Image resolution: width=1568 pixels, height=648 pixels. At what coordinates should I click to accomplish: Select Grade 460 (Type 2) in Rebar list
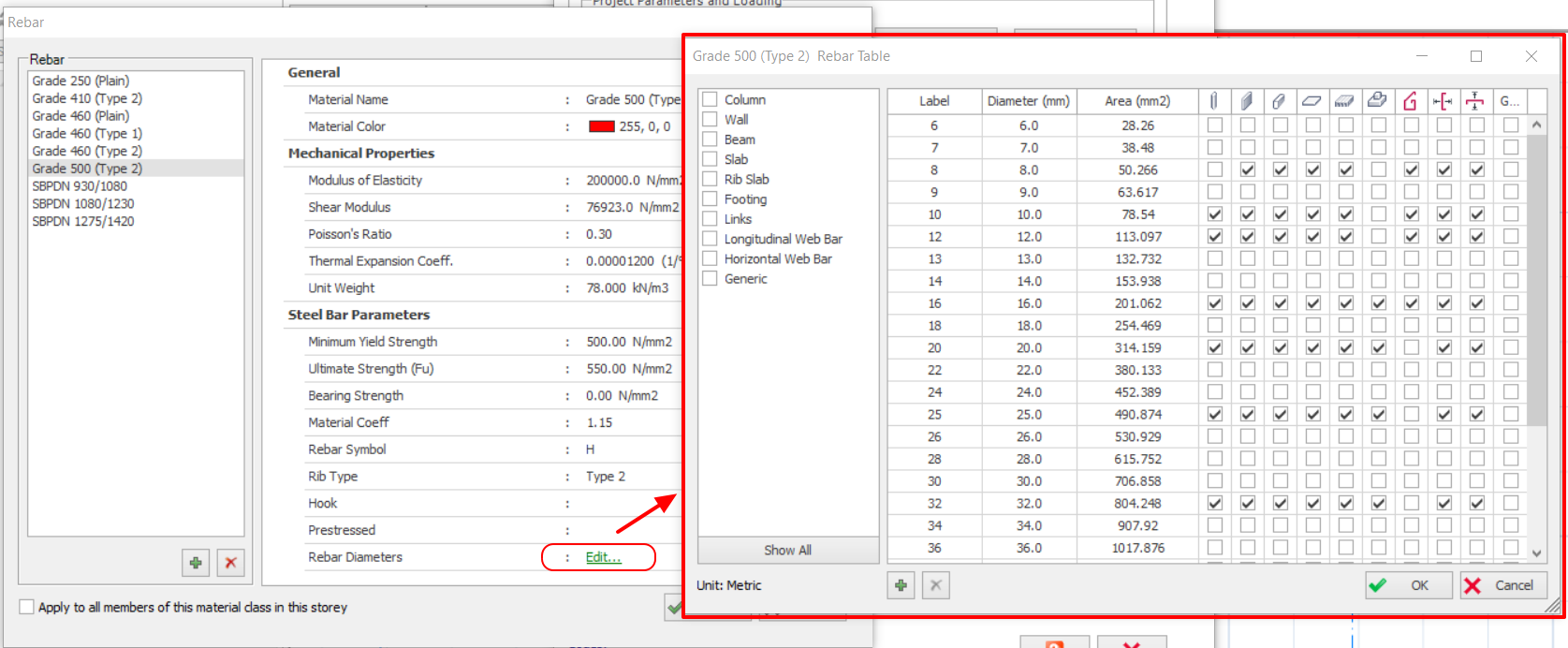click(x=87, y=151)
